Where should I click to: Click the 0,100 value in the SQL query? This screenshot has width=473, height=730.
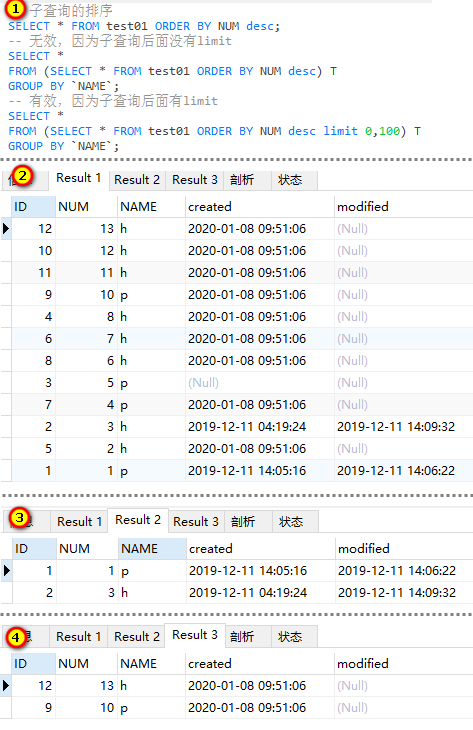click(382, 131)
